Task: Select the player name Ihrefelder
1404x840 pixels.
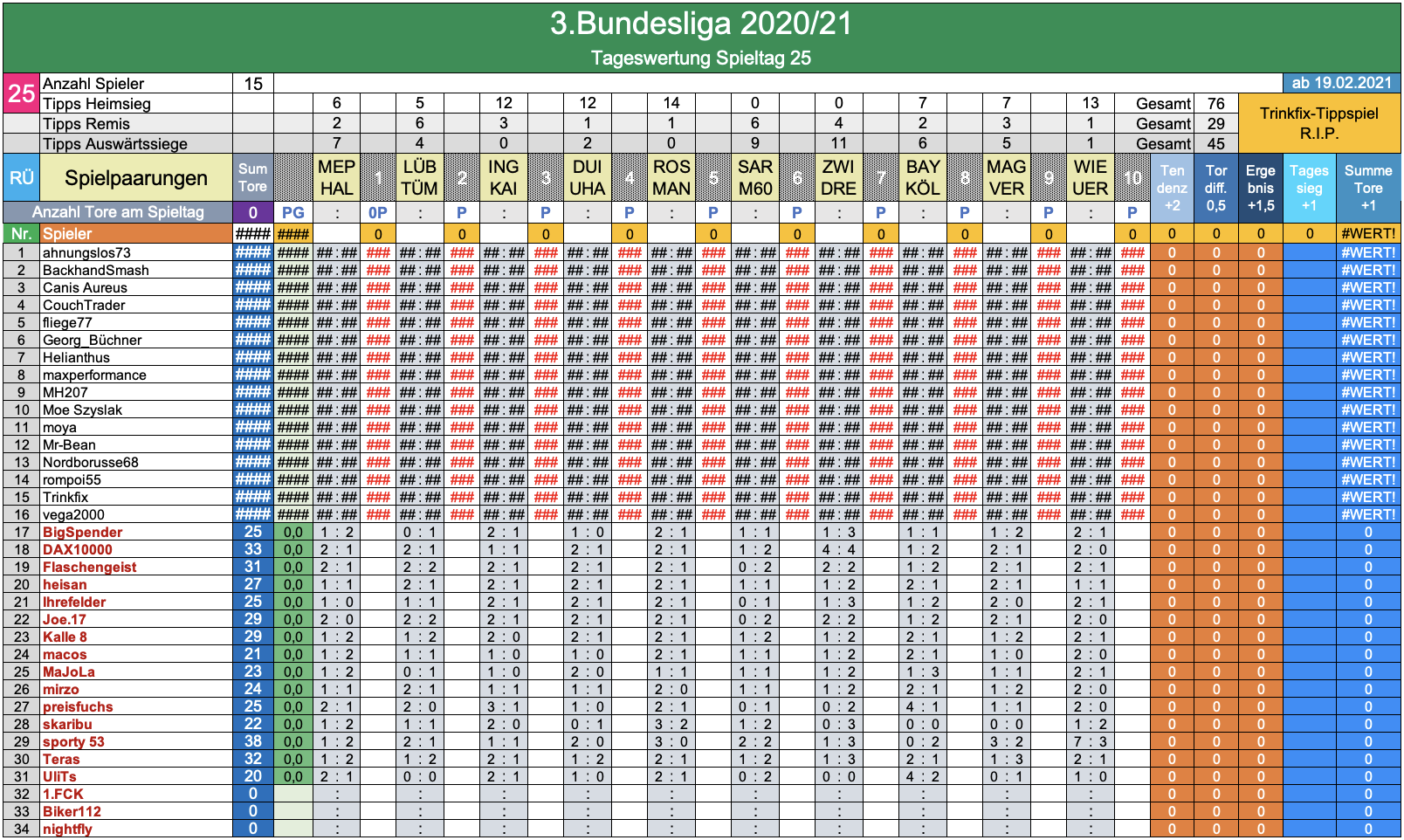Action: [74, 602]
